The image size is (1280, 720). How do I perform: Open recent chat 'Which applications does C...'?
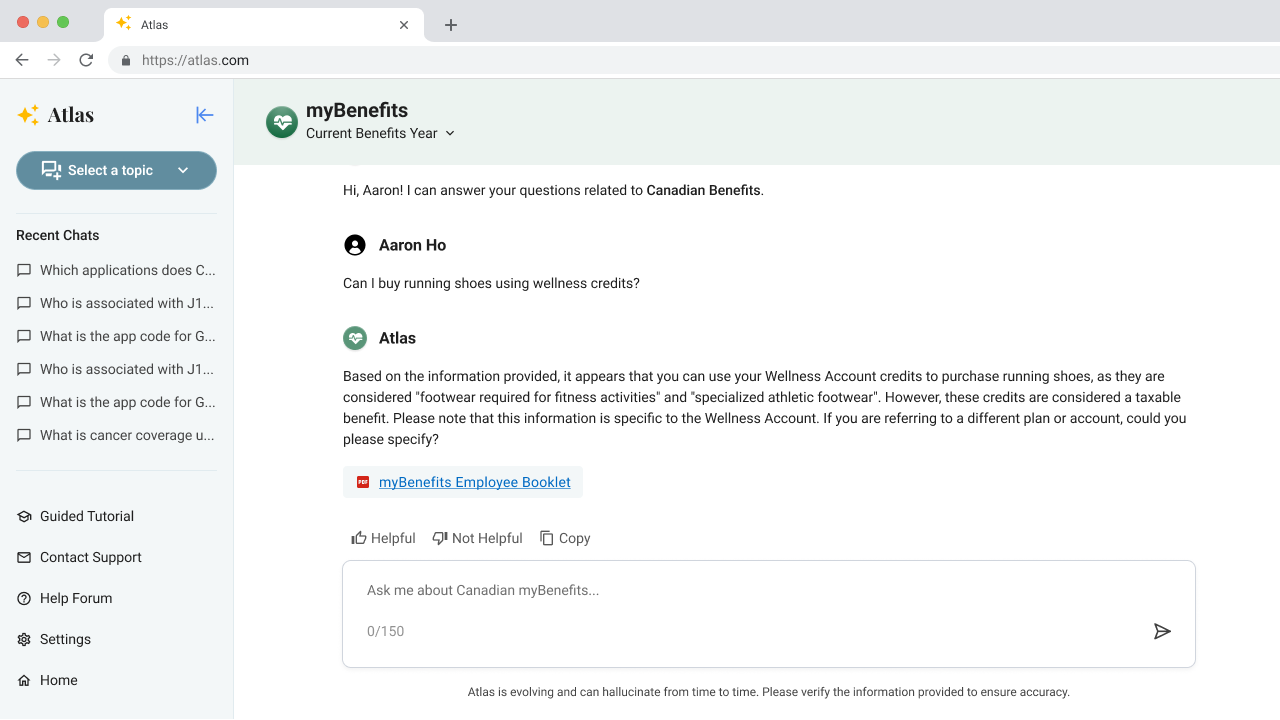[116, 270]
